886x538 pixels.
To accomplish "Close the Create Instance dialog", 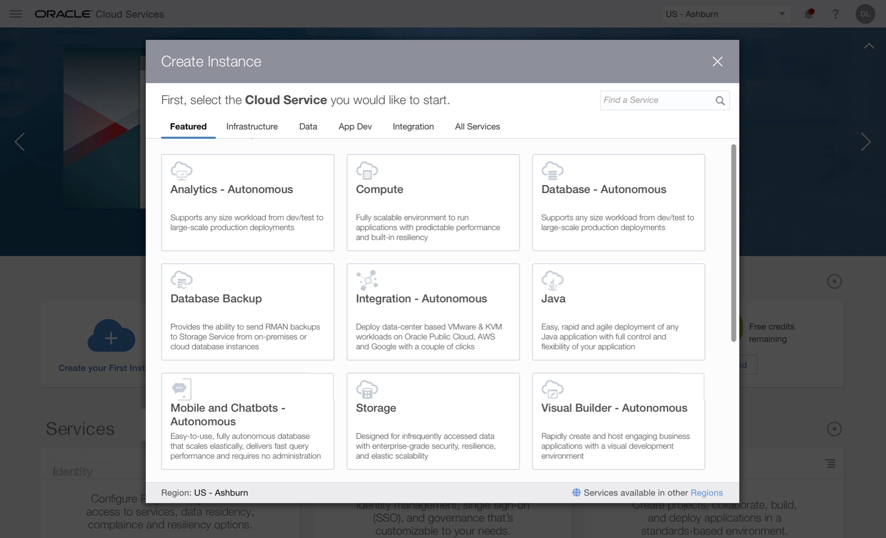I will point(717,62).
